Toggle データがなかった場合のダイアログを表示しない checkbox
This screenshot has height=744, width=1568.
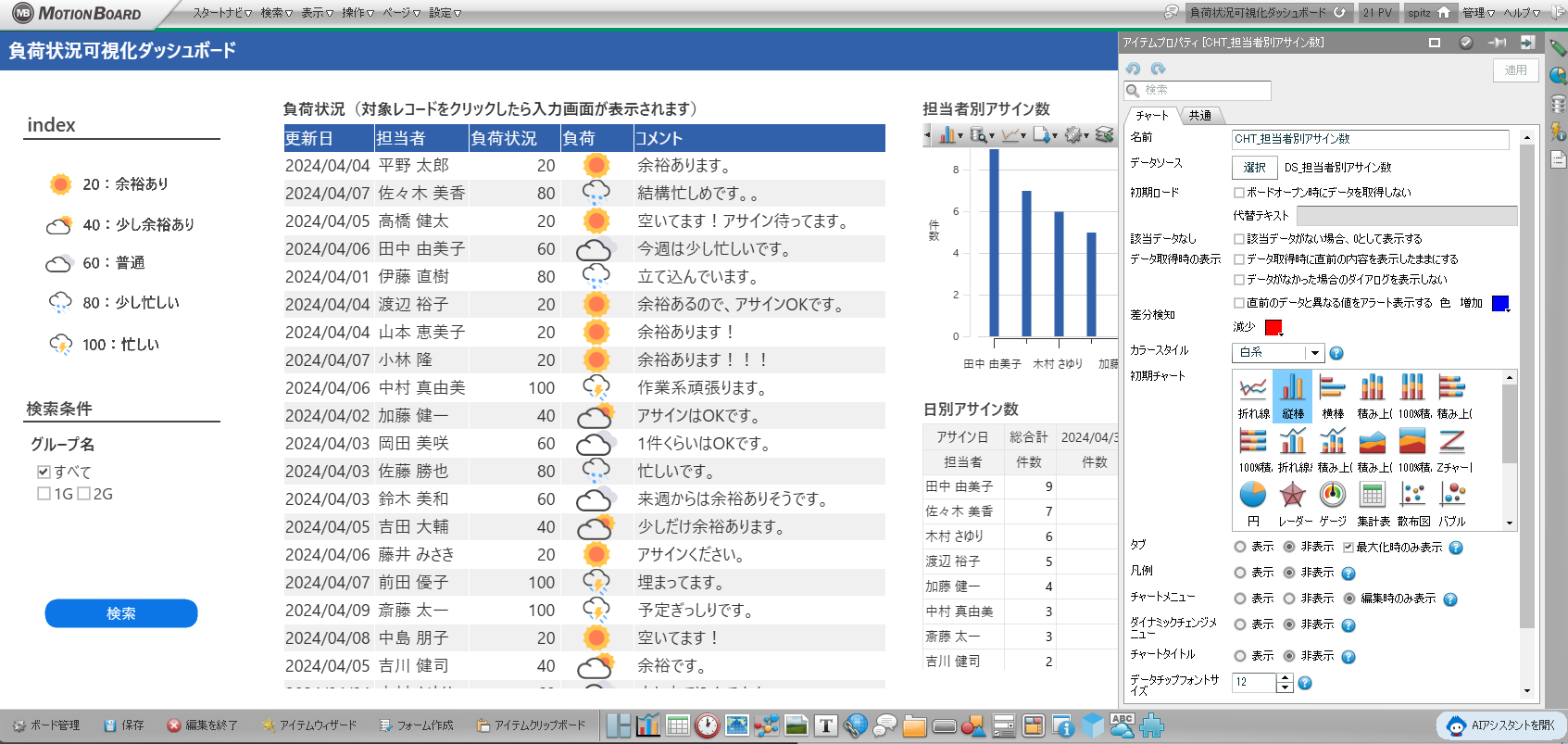pos(1239,280)
